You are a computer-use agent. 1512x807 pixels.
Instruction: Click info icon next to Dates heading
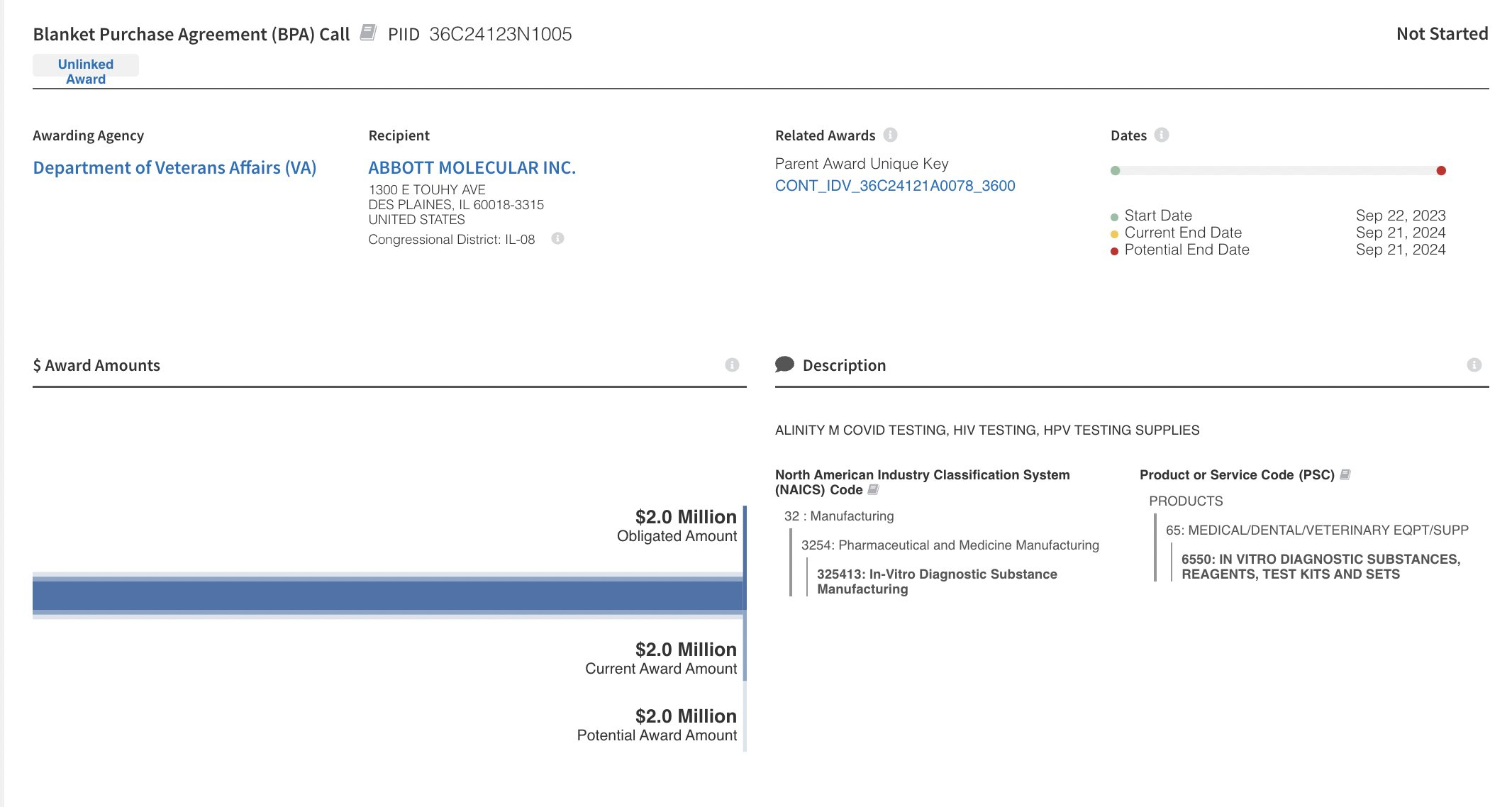click(x=1161, y=135)
